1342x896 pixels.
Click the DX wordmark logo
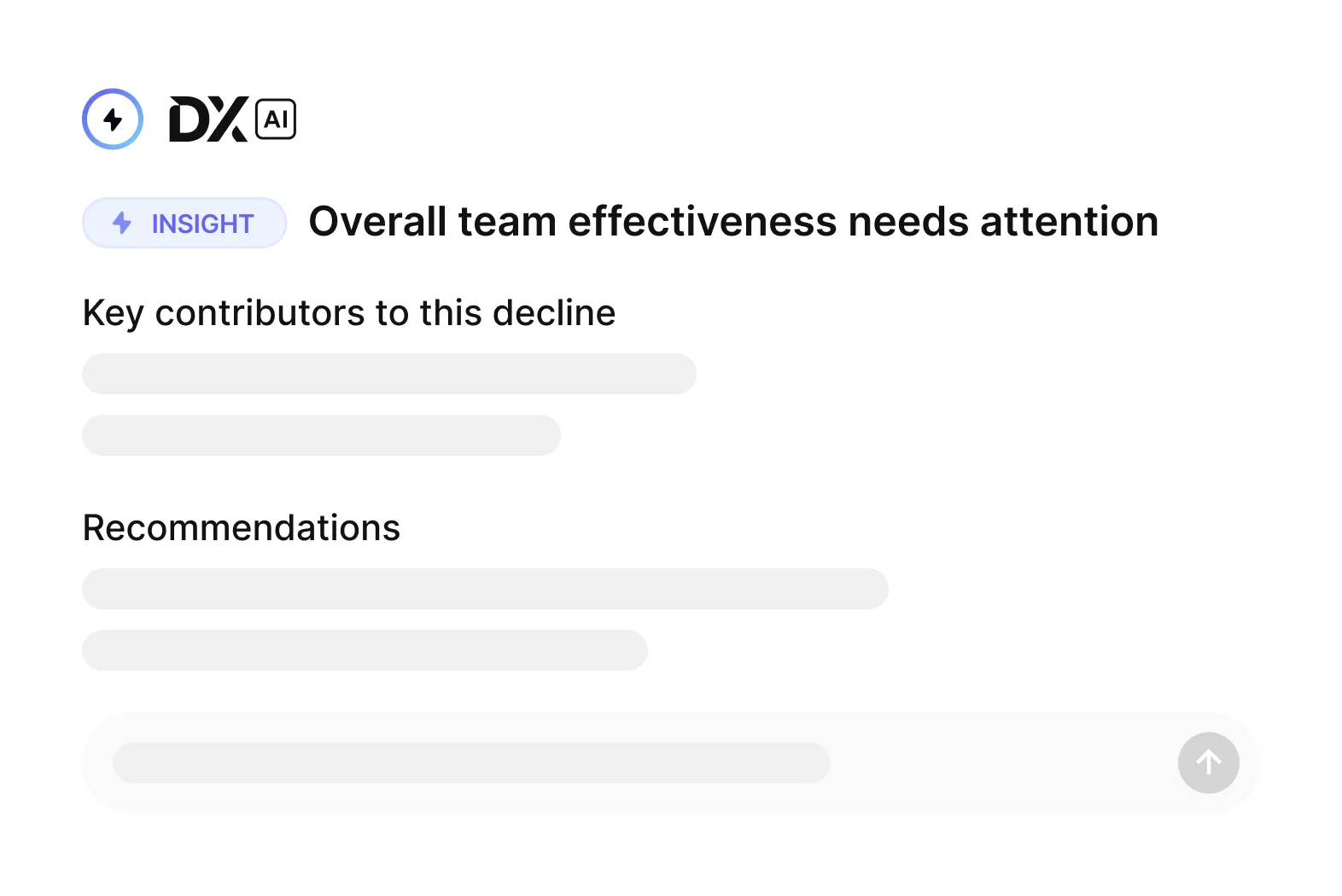pos(209,119)
